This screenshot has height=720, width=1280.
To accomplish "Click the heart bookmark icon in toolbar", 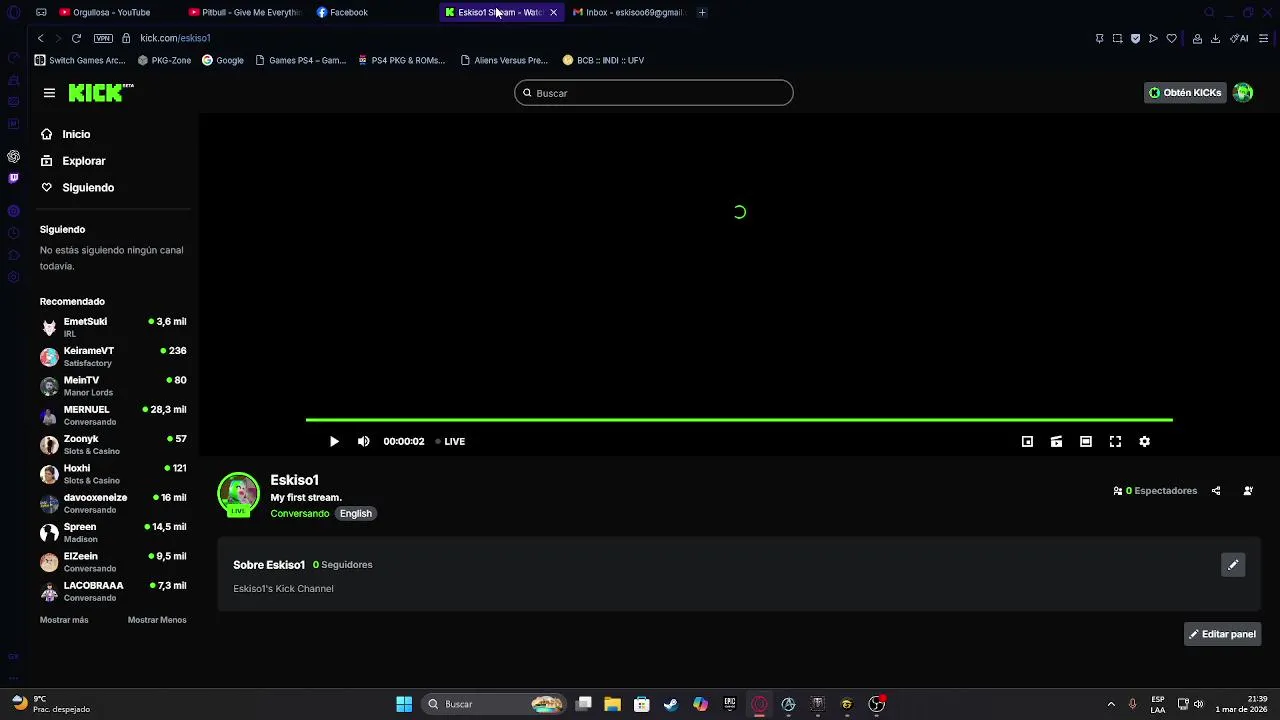I will coord(1172,38).
